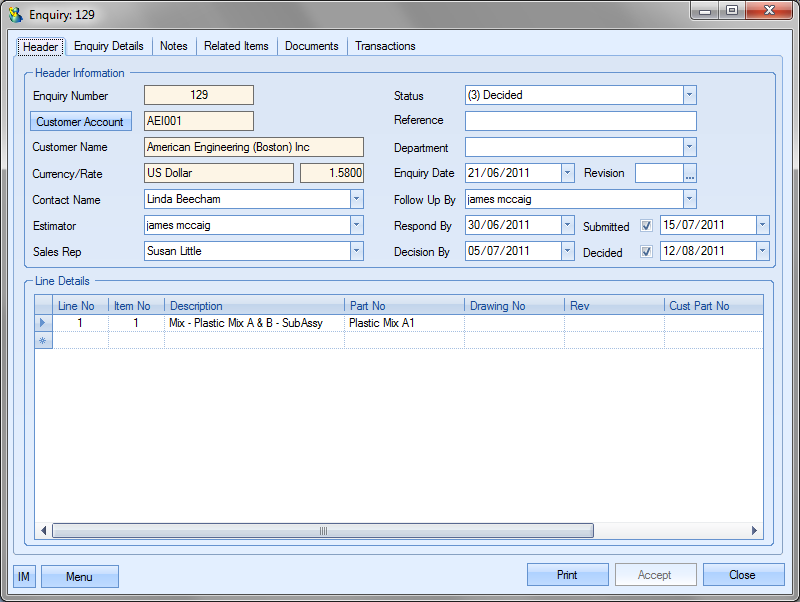Image resolution: width=800 pixels, height=602 pixels.
Task: Open the Documents tab
Action: [311, 46]
